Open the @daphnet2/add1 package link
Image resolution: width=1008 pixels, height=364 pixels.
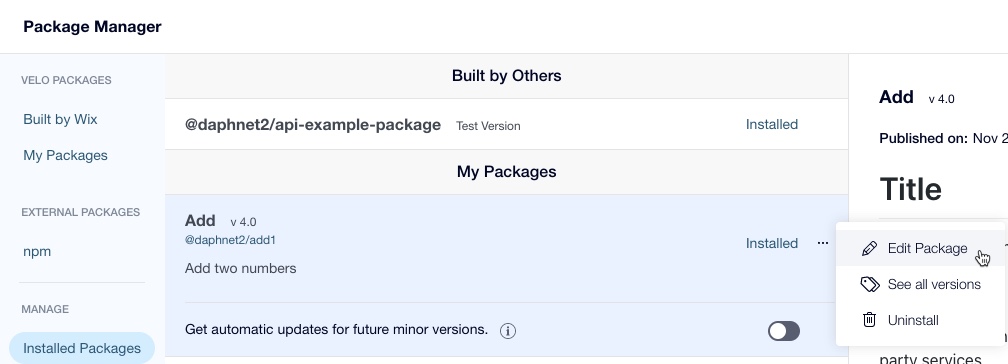[230, 240]
